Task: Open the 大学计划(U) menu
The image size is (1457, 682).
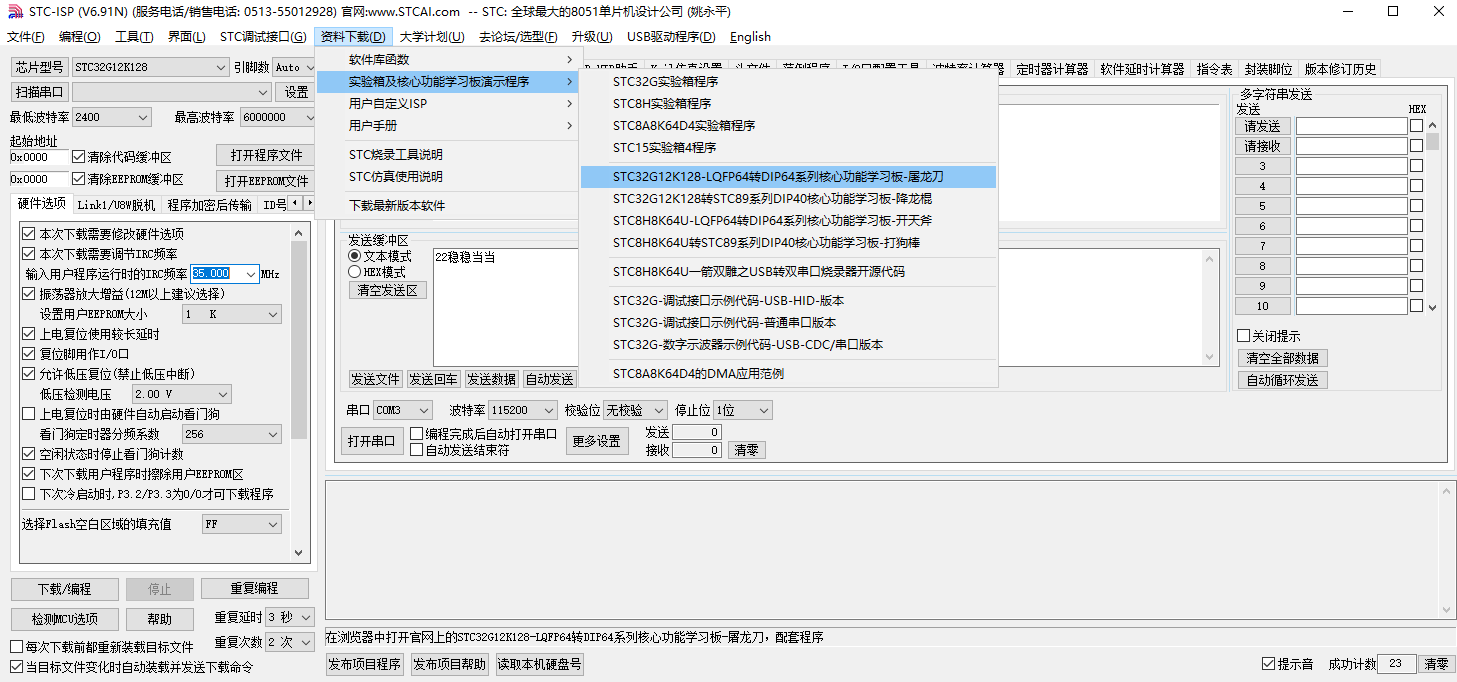Action: (432, 37)
